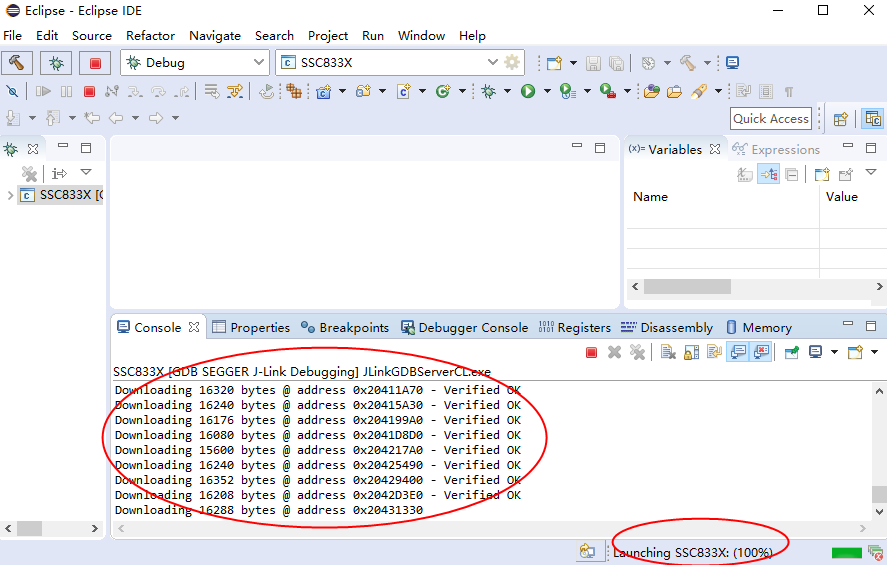Click Remove Launch gray X icon
The width and height of the screenshot is (887, 565).
[x=614, y=353]
